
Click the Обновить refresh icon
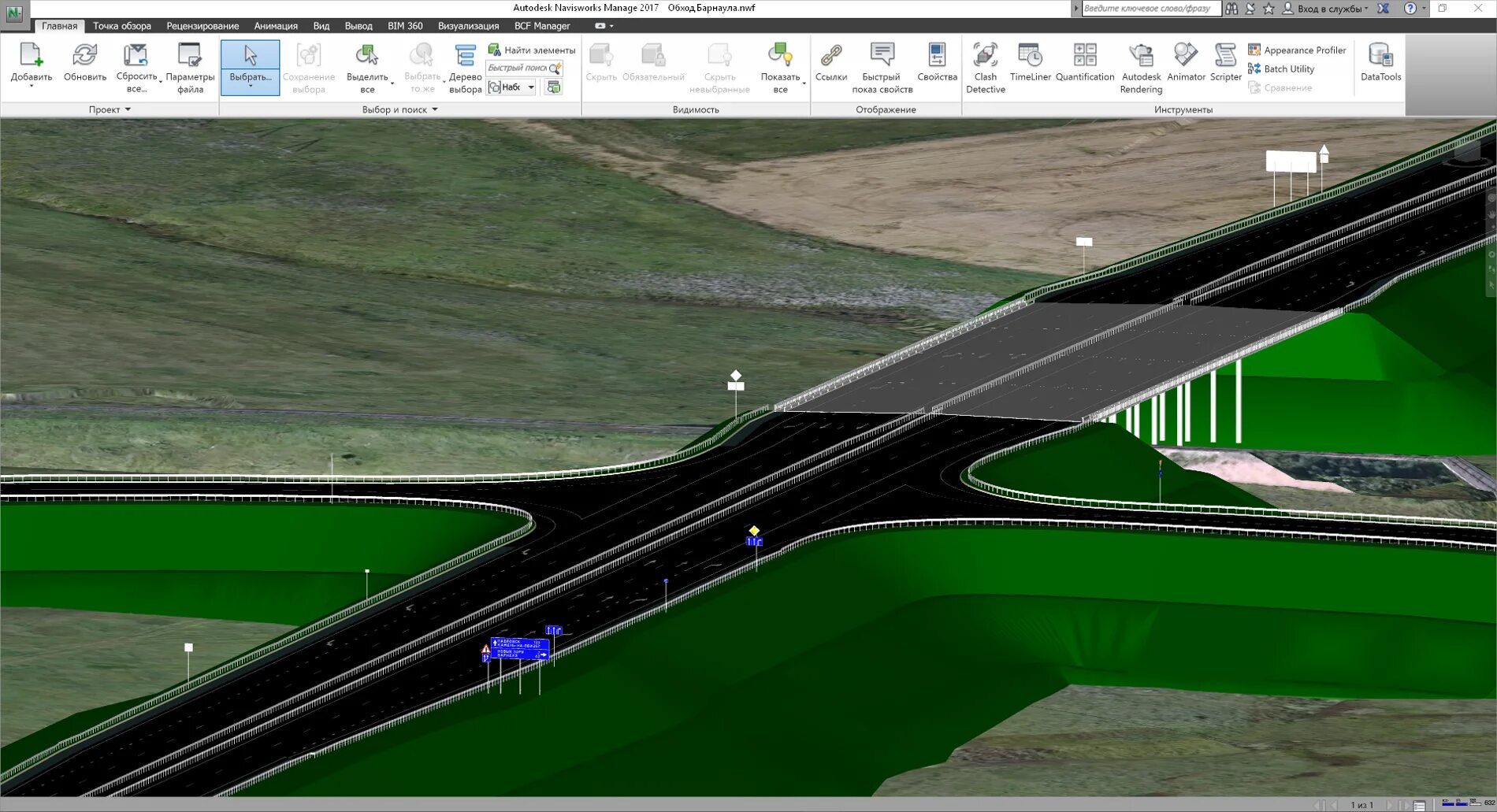84,55
